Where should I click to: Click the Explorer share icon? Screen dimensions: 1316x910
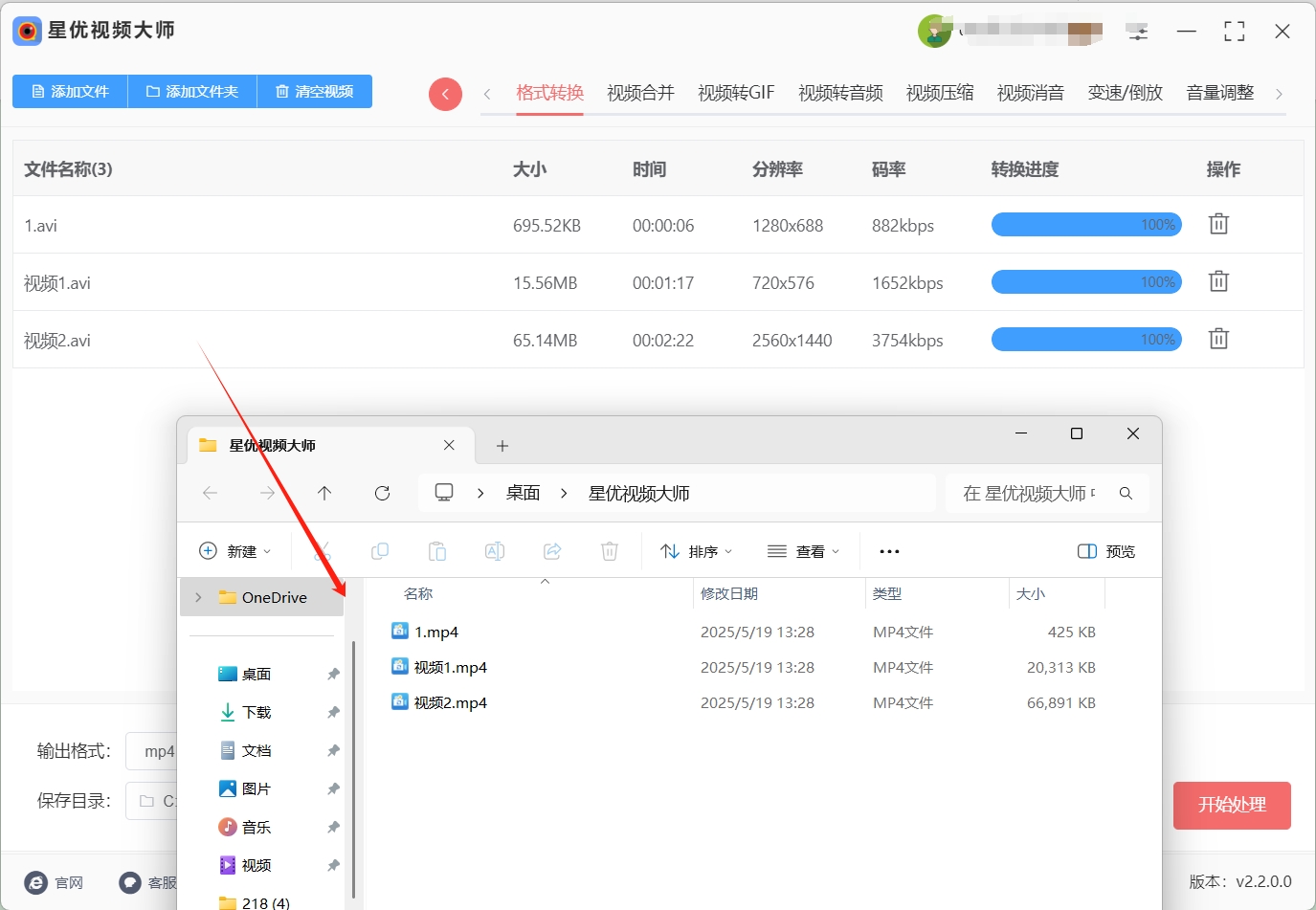552,551
